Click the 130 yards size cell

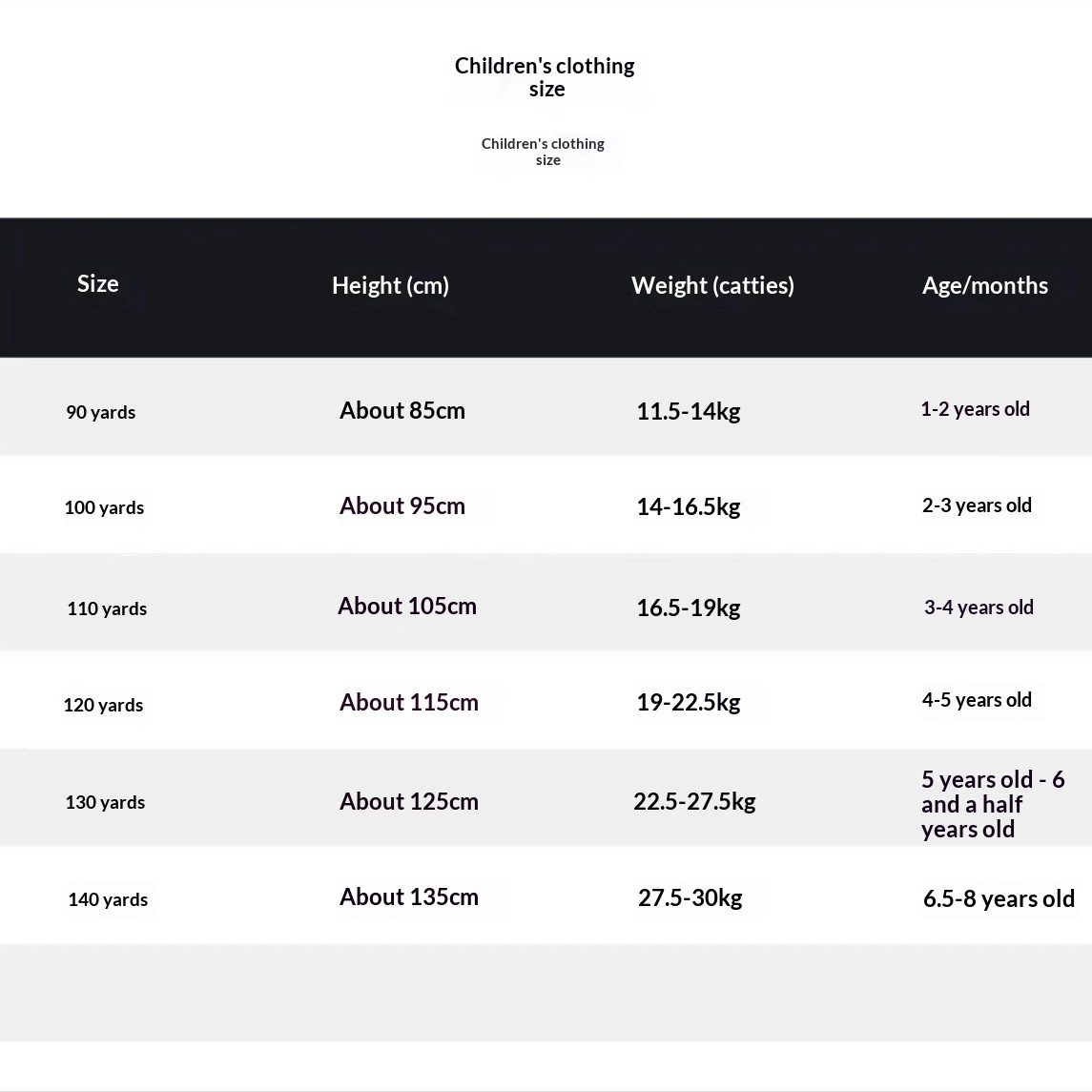(x=105, y=802)
